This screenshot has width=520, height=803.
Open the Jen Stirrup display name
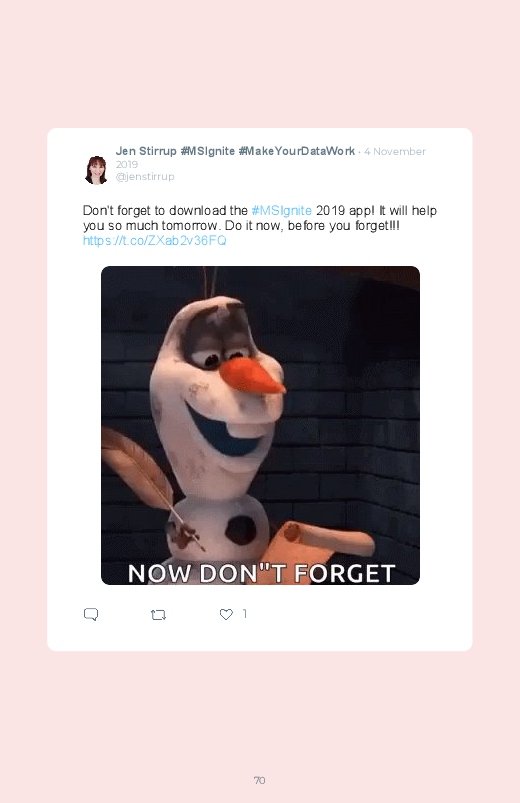click(x=146, y=151)
